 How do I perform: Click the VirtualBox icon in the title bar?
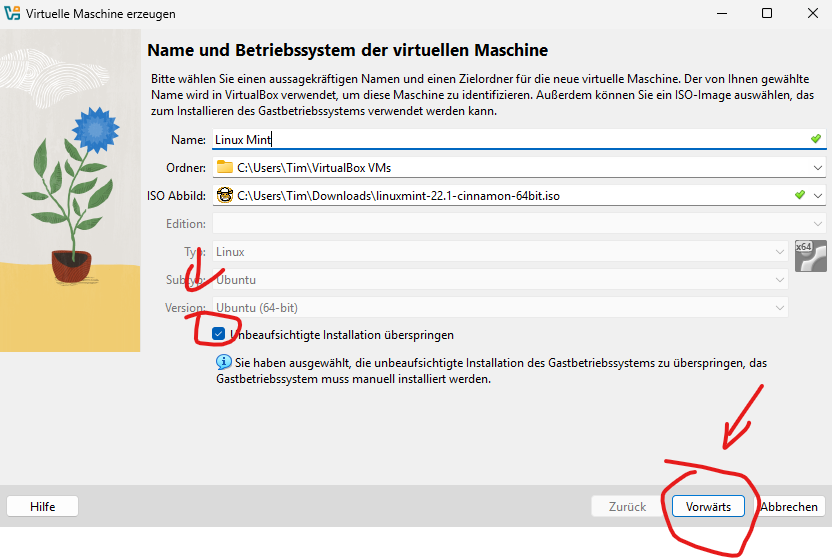[x=12, y=13]
